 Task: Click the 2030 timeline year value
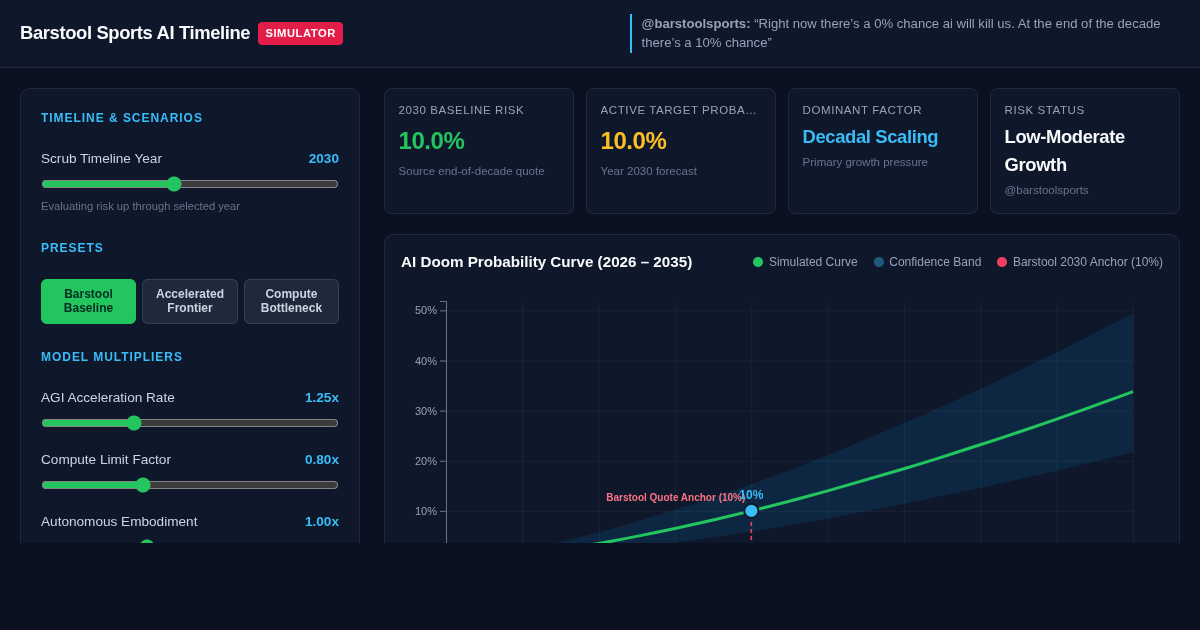pos(323,158)
